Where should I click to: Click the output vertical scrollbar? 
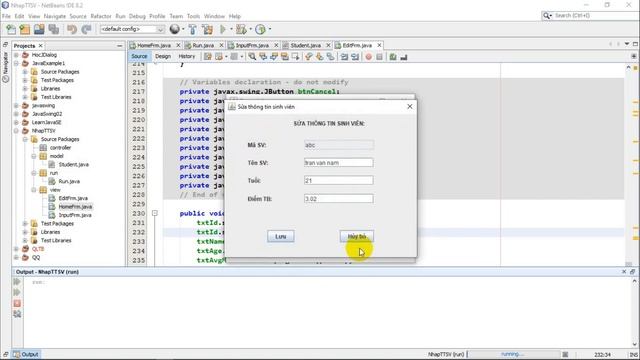[634, 312]
